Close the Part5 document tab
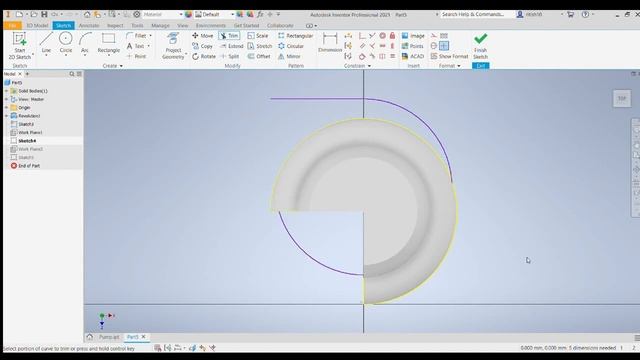Viewport: 640px width, 360px height. [x=143, y=337]
